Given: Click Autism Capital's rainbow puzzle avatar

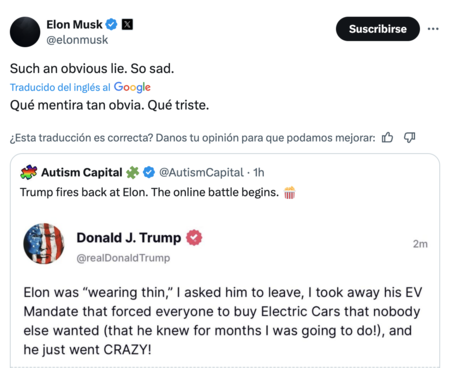Looking at the screenshot, I should [29, 172].
